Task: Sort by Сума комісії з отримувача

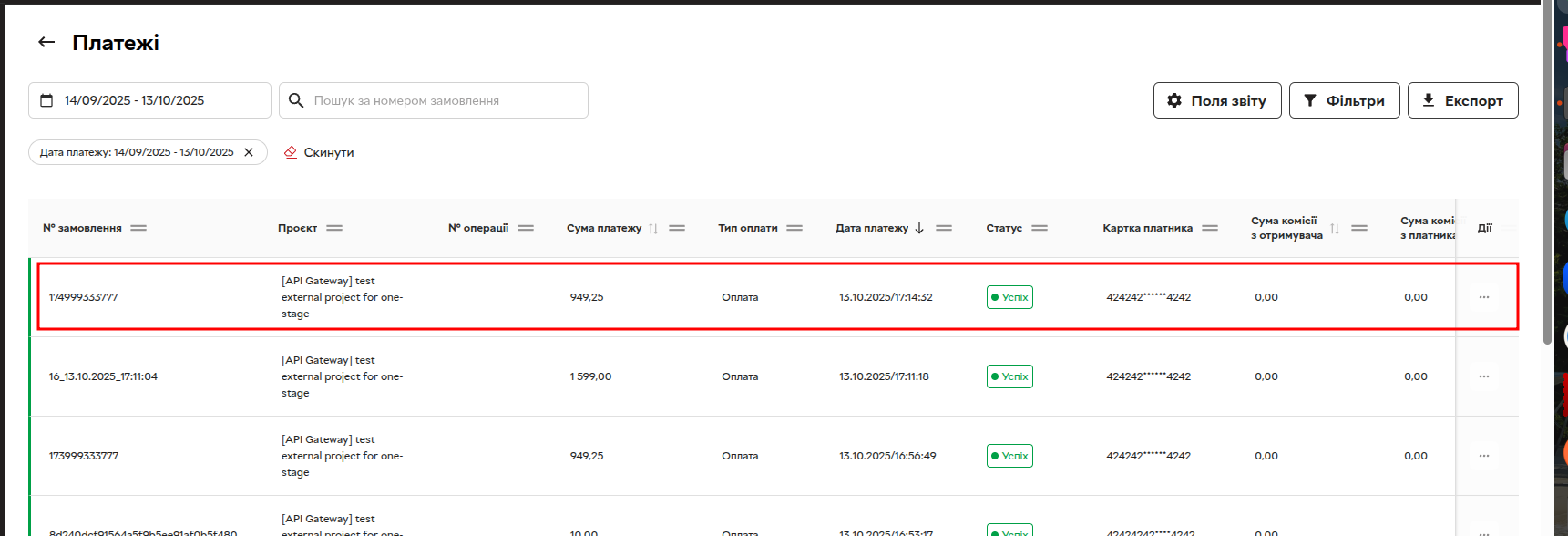Action: tap(1335, 228)
